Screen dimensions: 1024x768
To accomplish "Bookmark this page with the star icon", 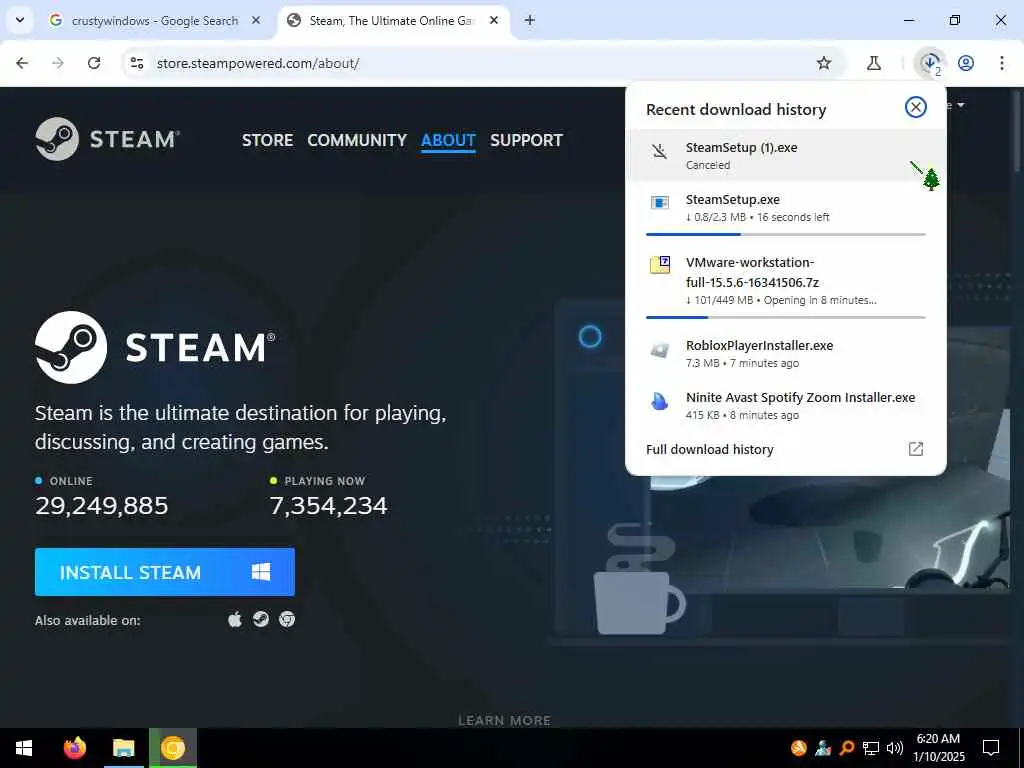I will pos(824,63).
